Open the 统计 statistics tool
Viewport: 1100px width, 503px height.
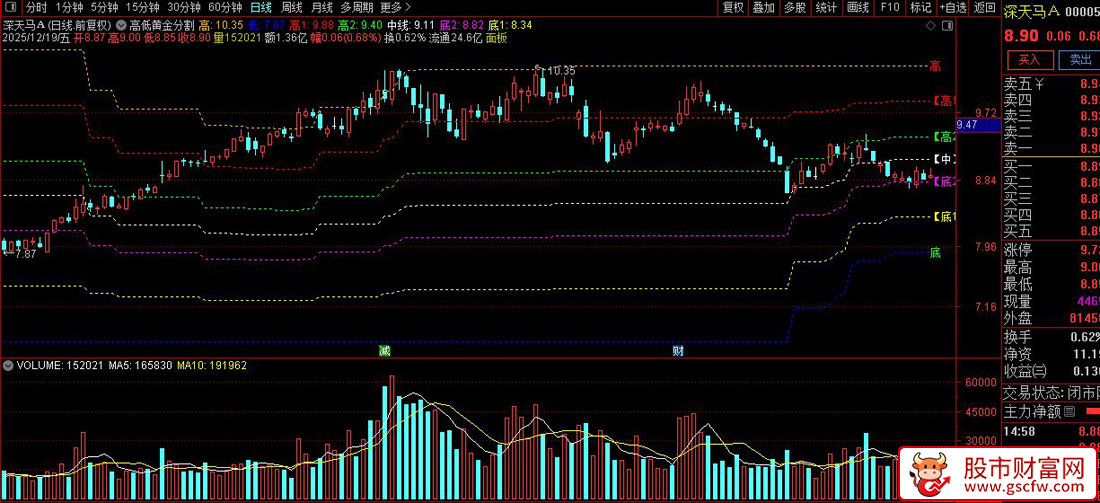point(826,8)
